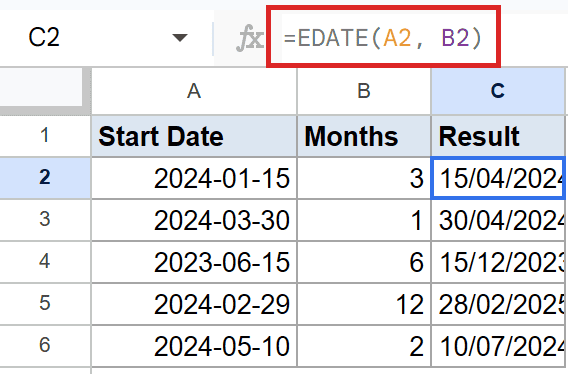This screenshot has height=374, width=568.
Task: Select Months cell with value 2
Action: pyautogui.click(x=364, y=345)
